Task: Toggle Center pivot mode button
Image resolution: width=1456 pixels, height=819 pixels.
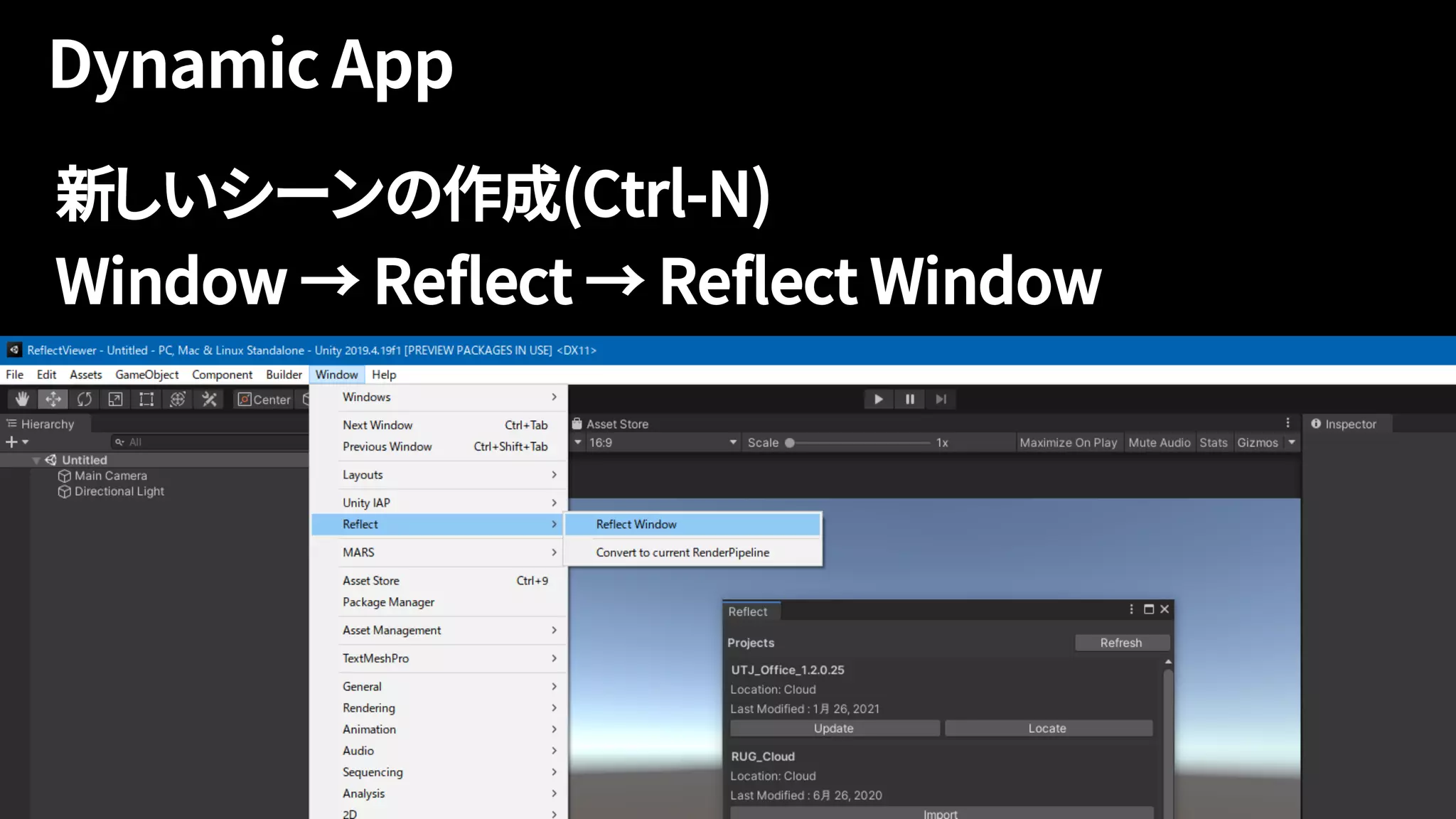Action: [264, 400]
